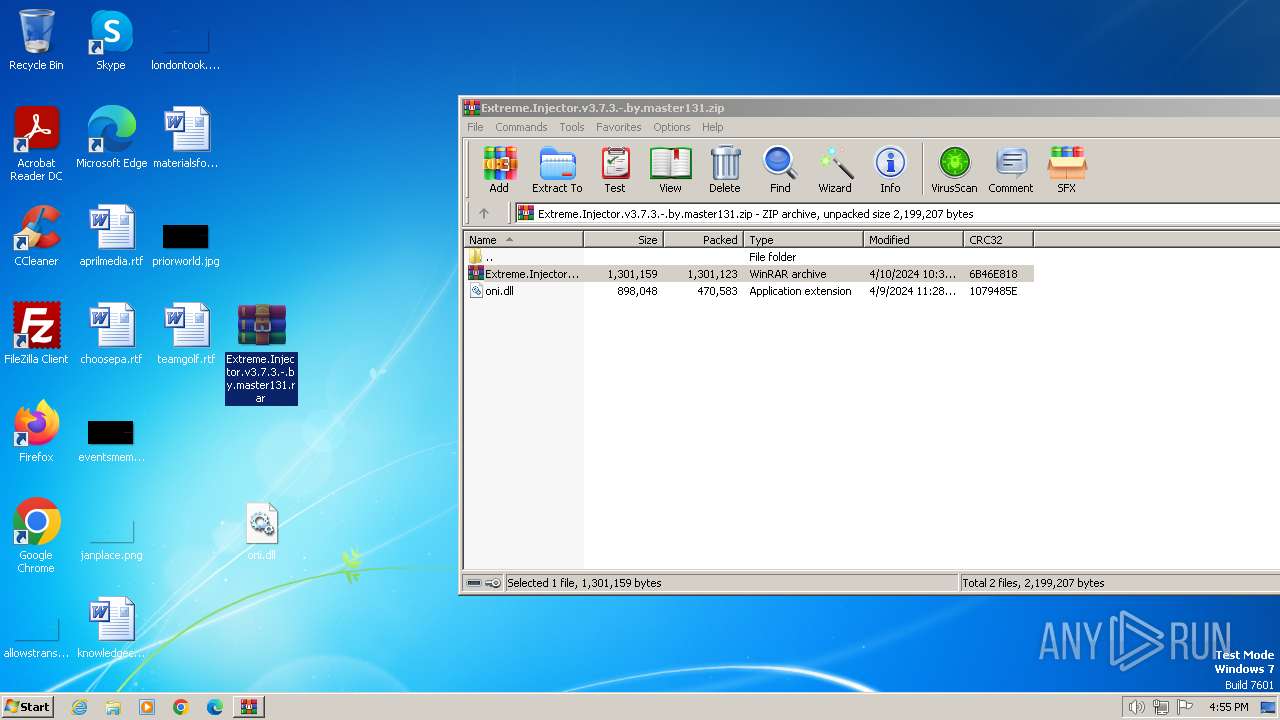
Task: Click the network tray icon
Action: coord(1161,707)
